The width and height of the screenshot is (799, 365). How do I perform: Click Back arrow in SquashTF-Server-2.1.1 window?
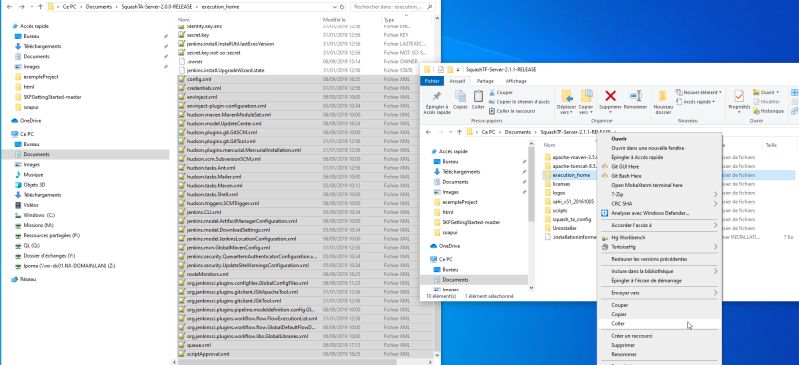(x=428, y=132)
